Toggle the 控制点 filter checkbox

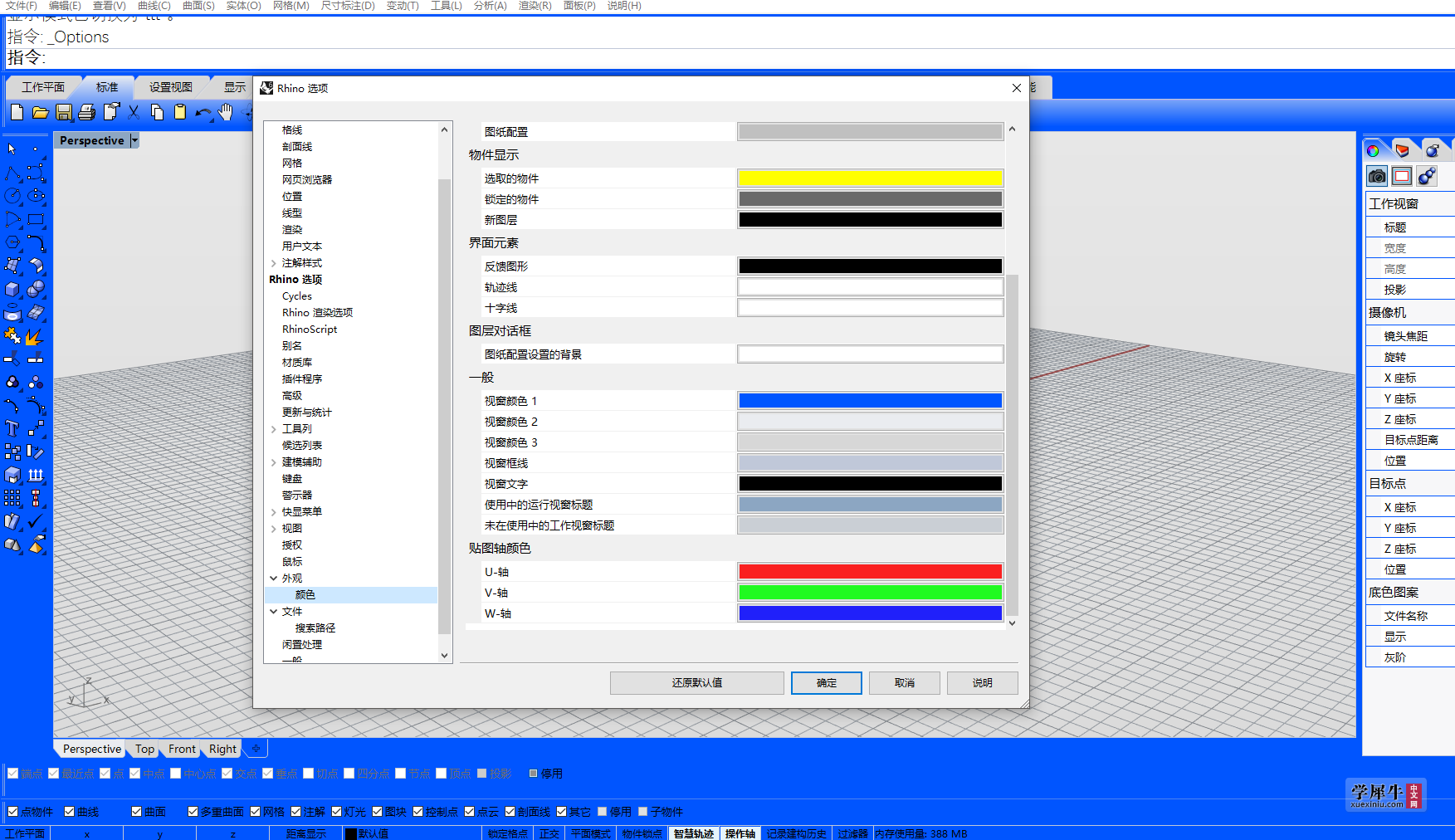[418, 812]
